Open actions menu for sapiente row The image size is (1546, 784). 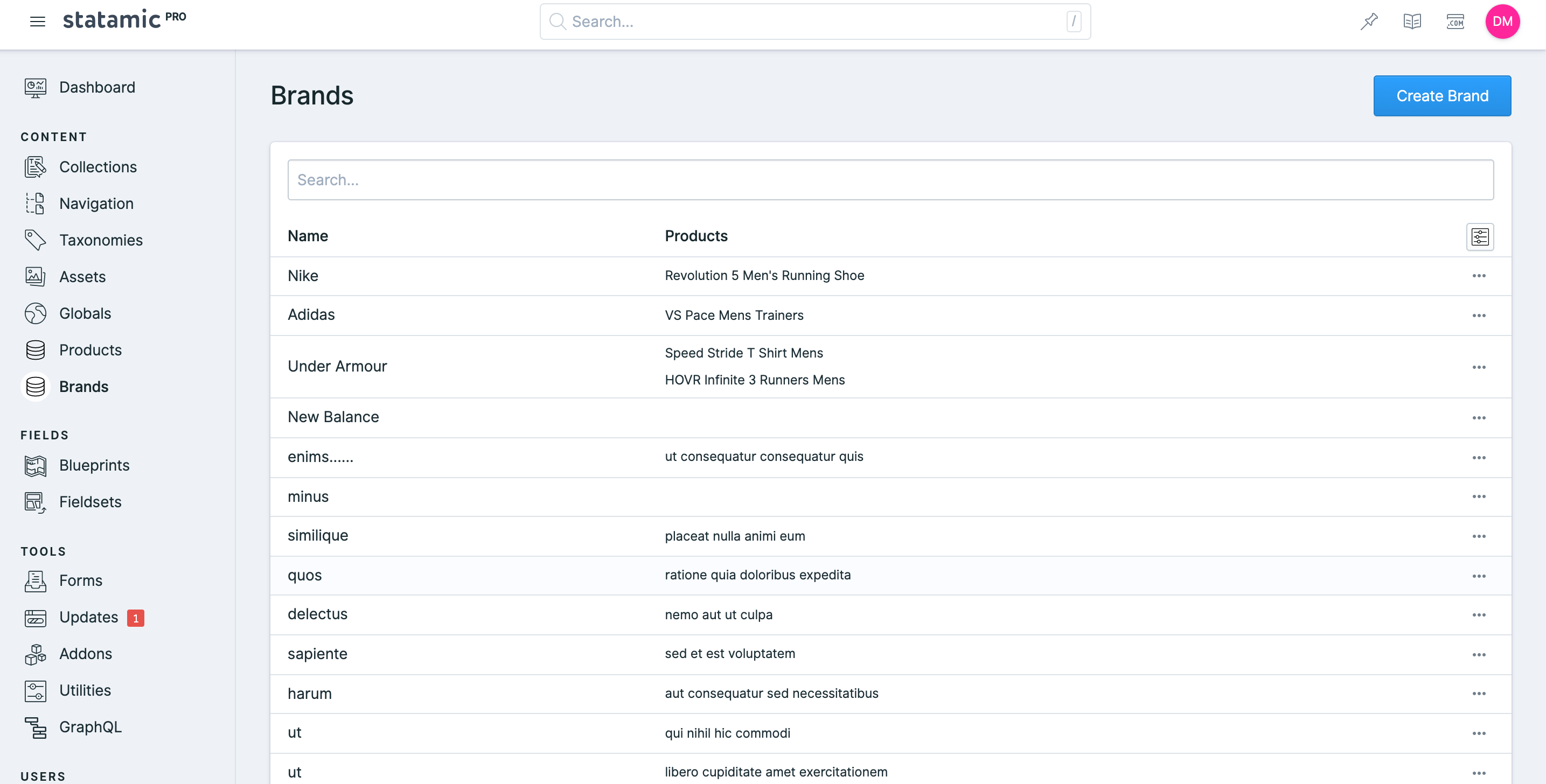1479,654
